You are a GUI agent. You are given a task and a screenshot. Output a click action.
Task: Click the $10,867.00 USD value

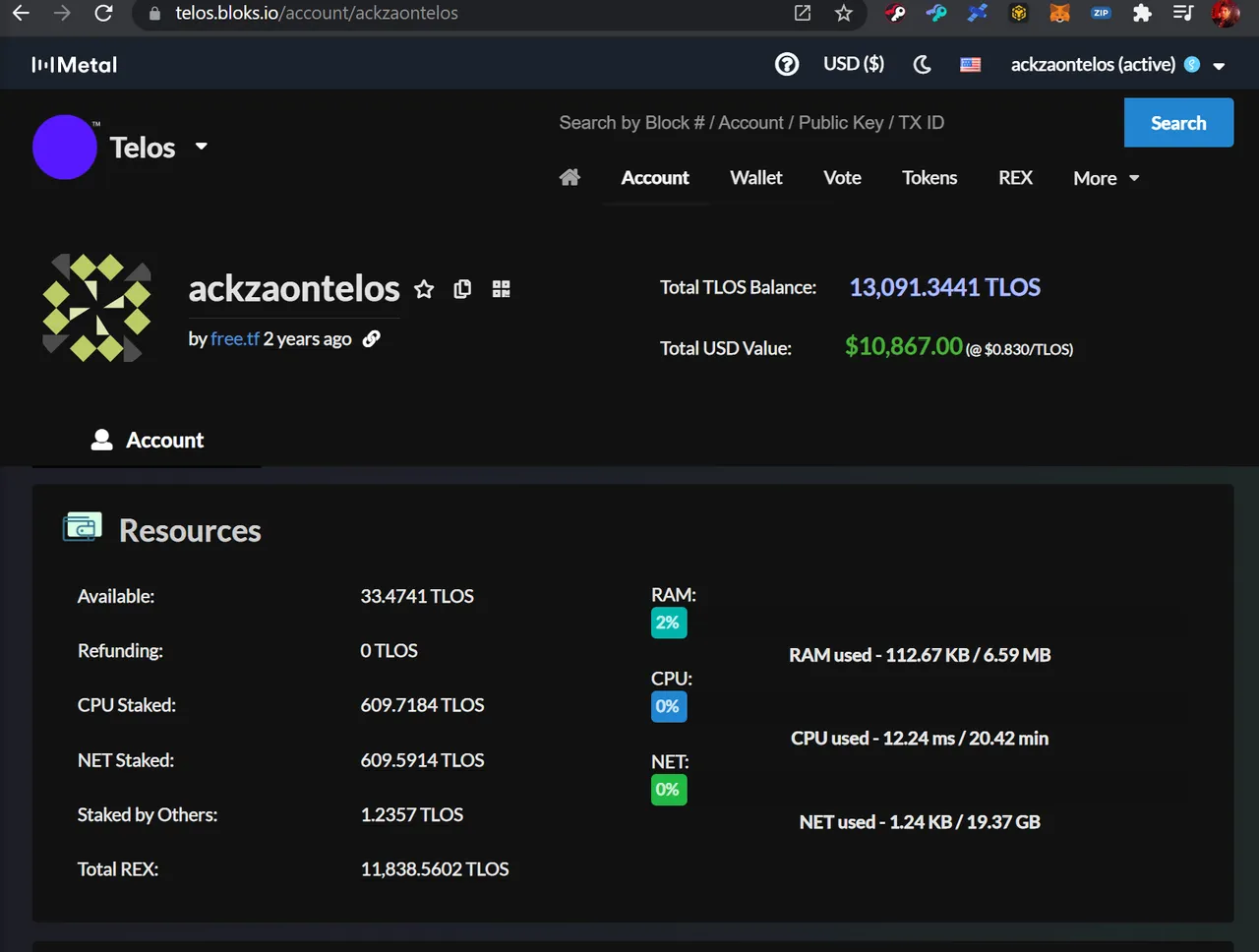pos(903,346)
